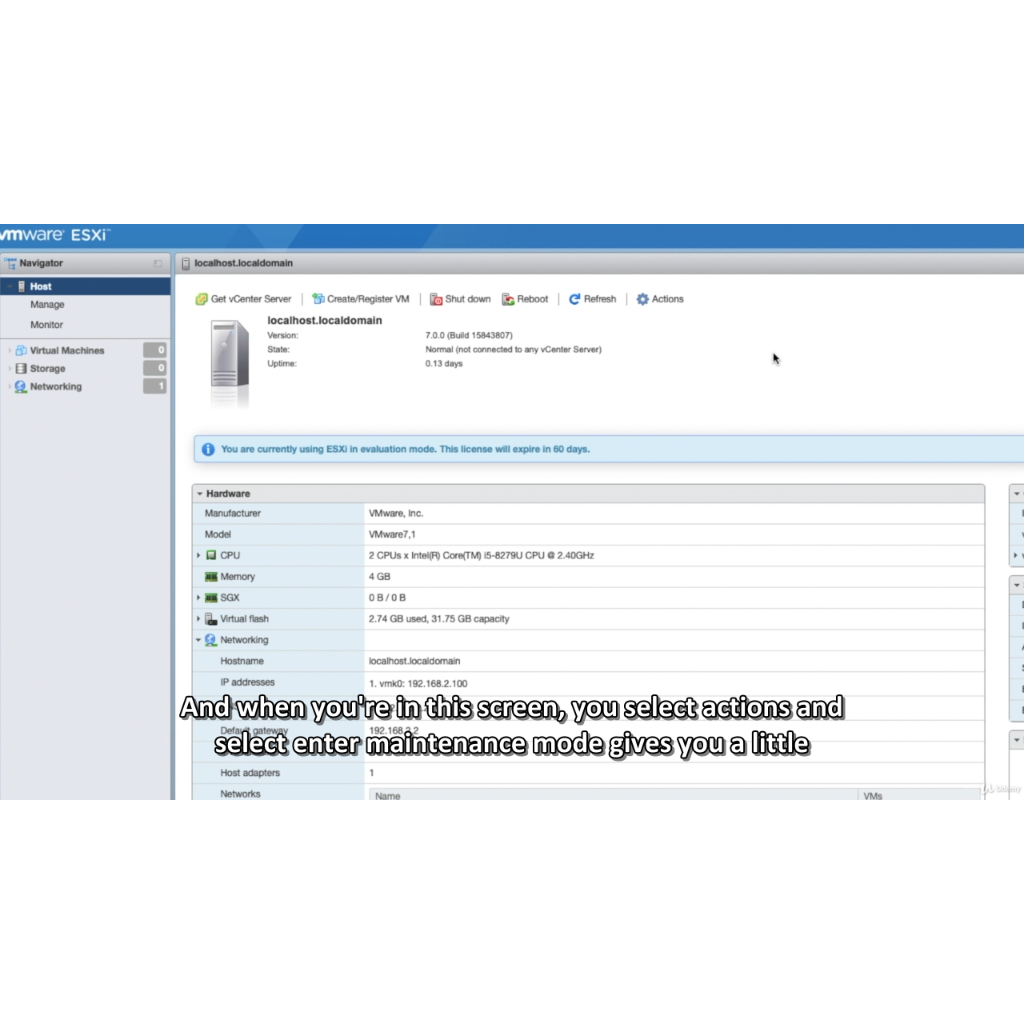Open the Actions menu
This screenshot has height=1024, width=1024.
(660, 299)
